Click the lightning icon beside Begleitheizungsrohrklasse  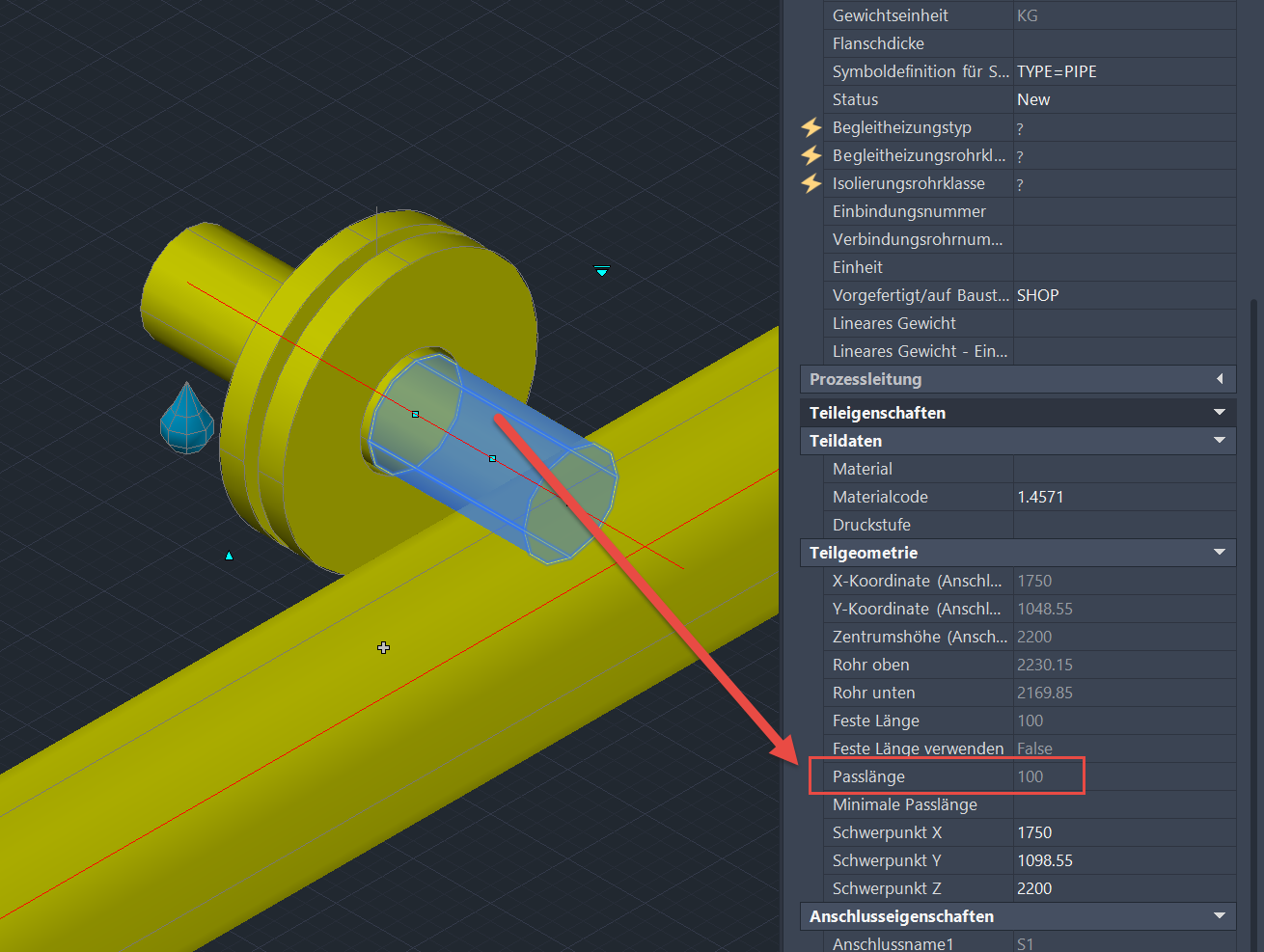[811, 155]
